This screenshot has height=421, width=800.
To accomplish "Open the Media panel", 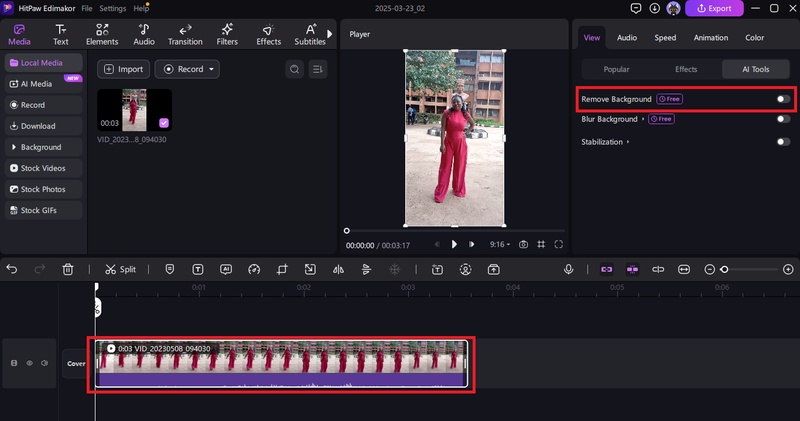I will click(x=19, y=35).
